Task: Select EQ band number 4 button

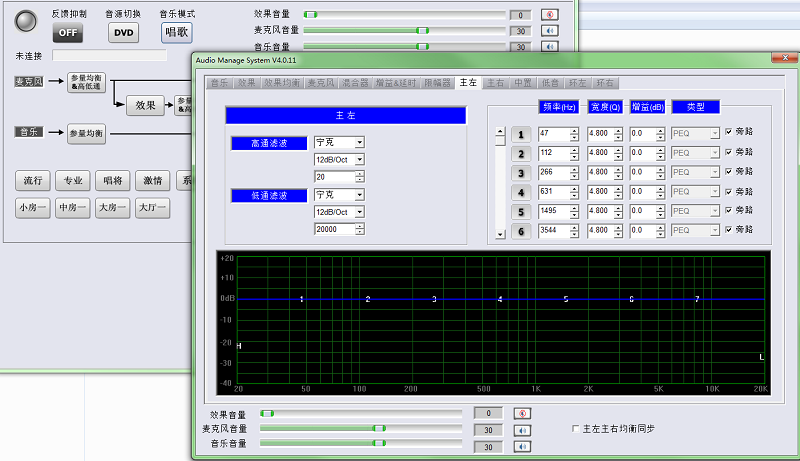Action: point(520,192)
